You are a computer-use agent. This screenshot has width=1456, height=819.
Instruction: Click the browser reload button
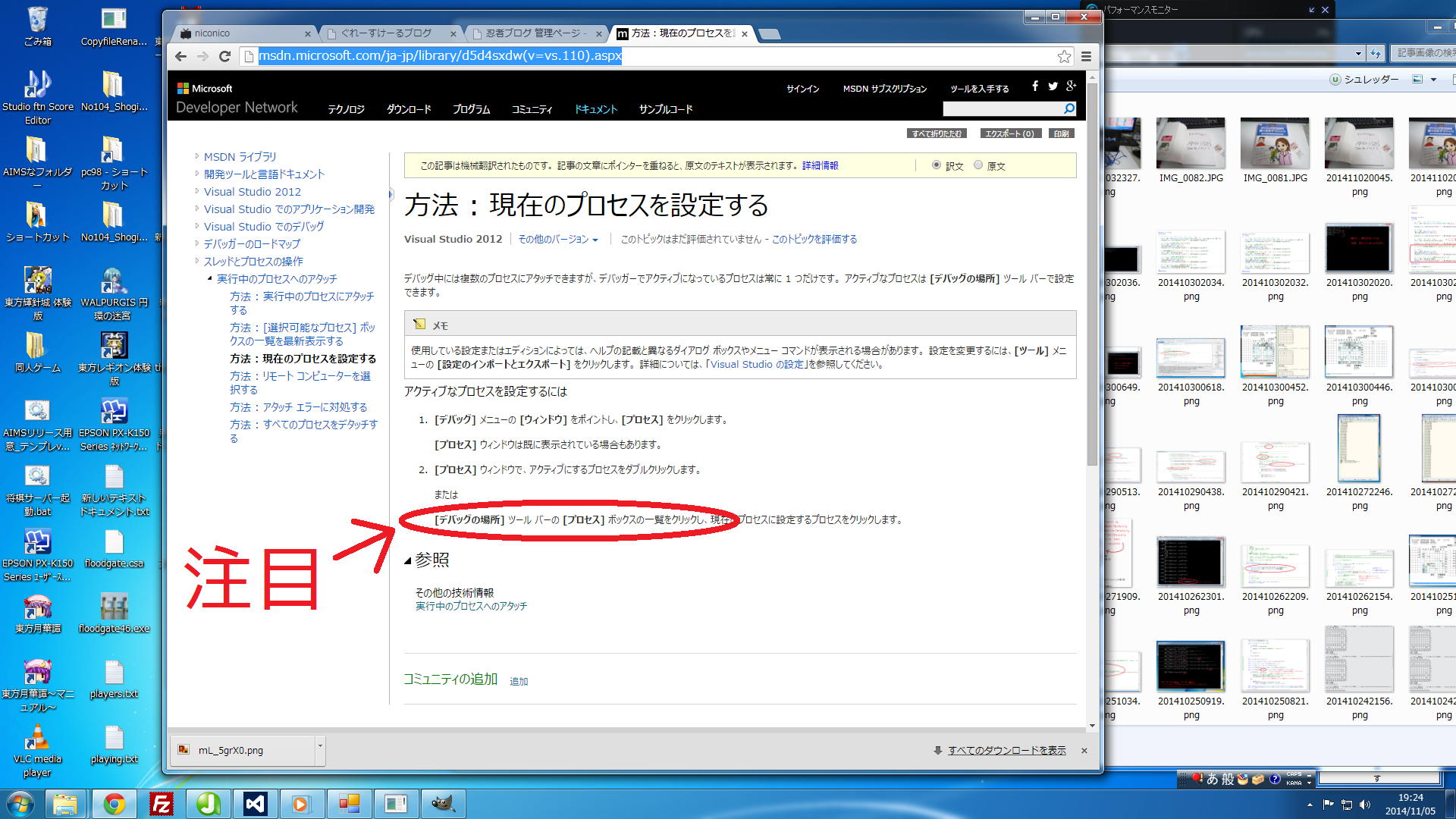coord(224,56)
